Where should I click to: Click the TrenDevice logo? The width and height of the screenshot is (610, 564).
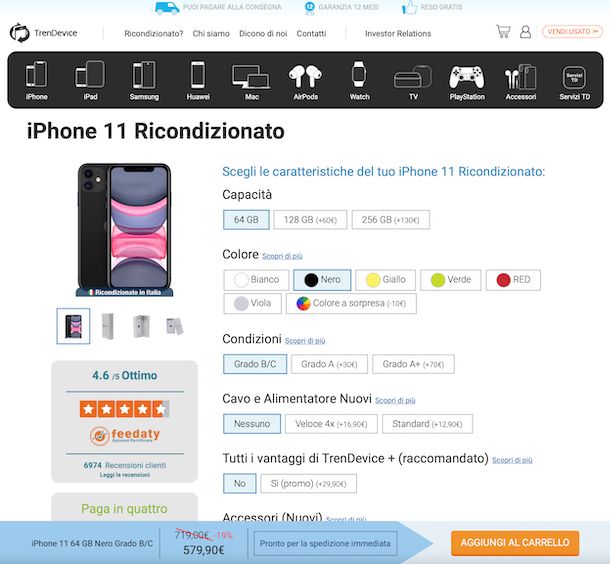pos(43,33)
